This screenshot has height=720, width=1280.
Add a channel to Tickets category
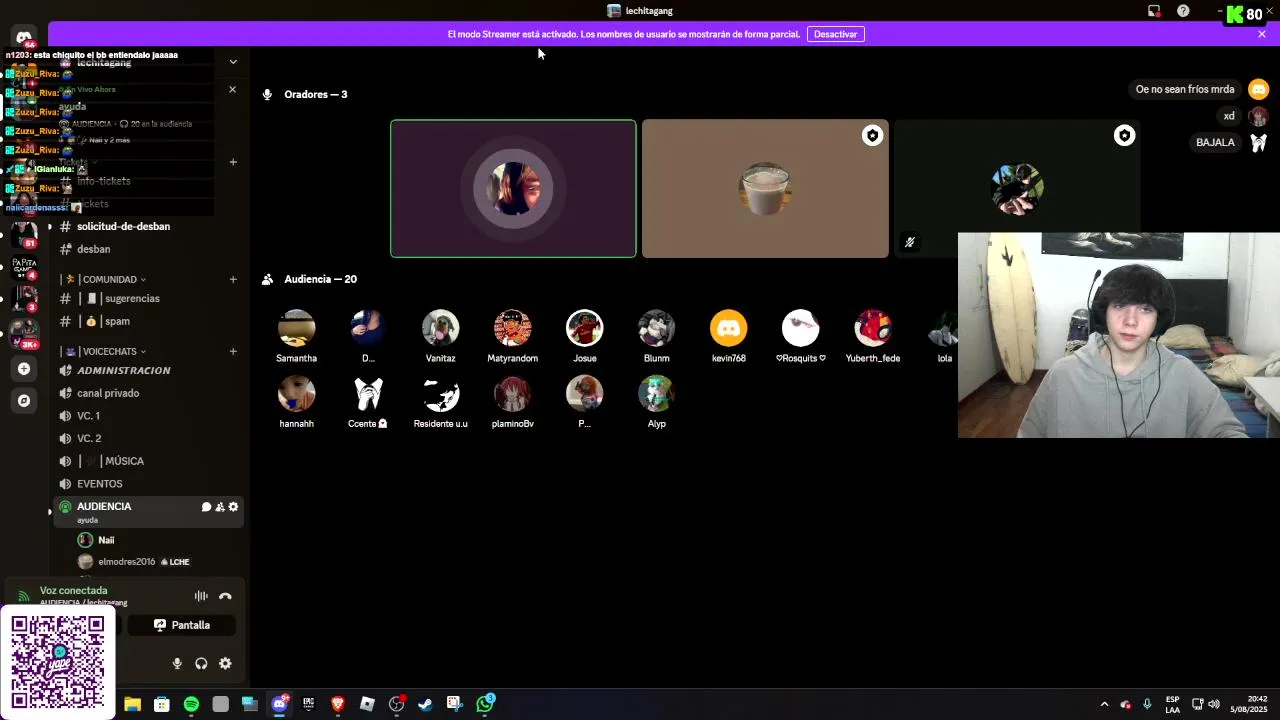pyautogui.click(x=233, y=162)
